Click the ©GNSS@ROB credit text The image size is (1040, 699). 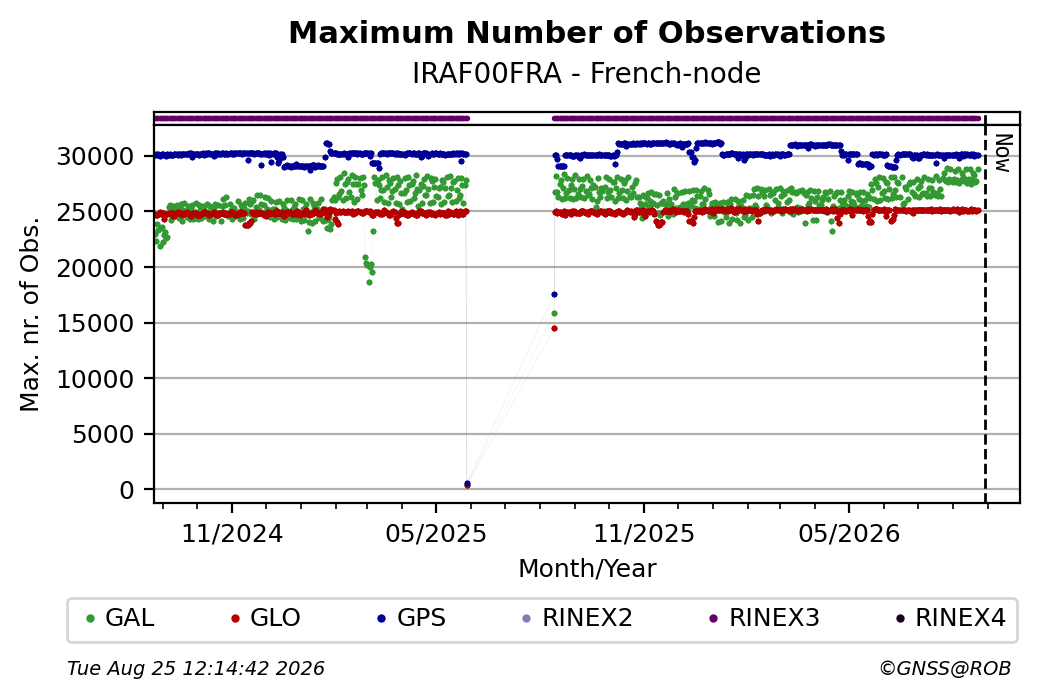click(x=945, y=668)
